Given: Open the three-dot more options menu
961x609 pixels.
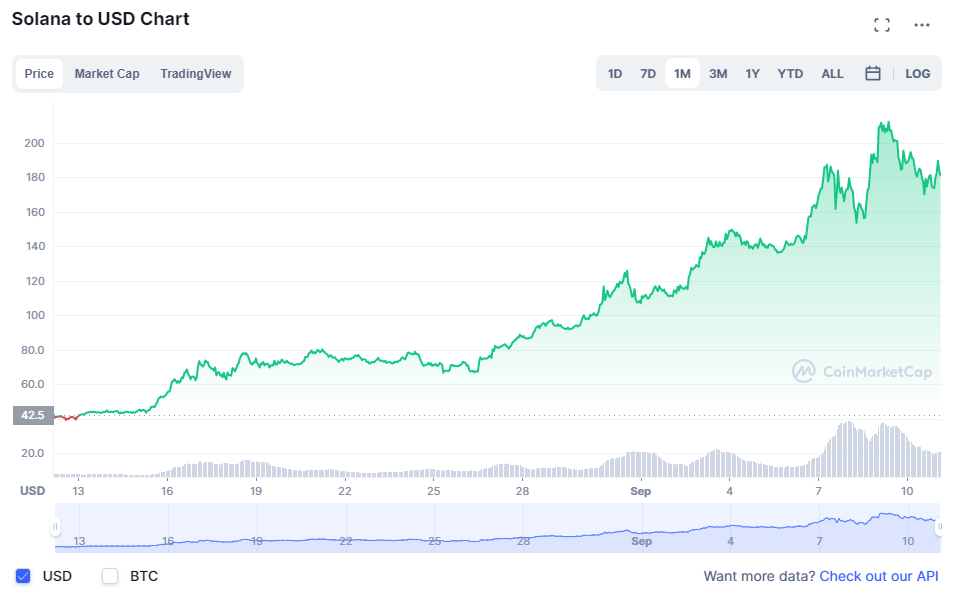Looking at the screenshot, I should pos(921,25).
